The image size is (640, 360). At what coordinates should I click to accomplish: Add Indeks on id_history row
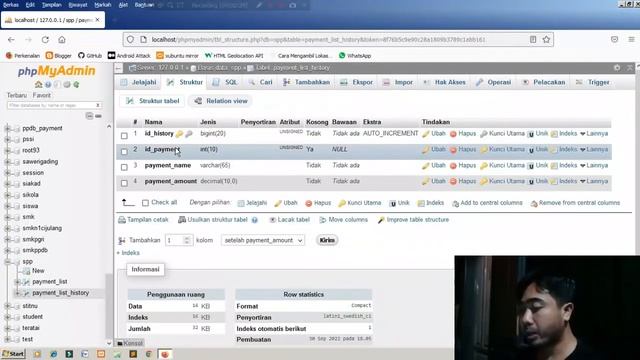coord(564,133)
